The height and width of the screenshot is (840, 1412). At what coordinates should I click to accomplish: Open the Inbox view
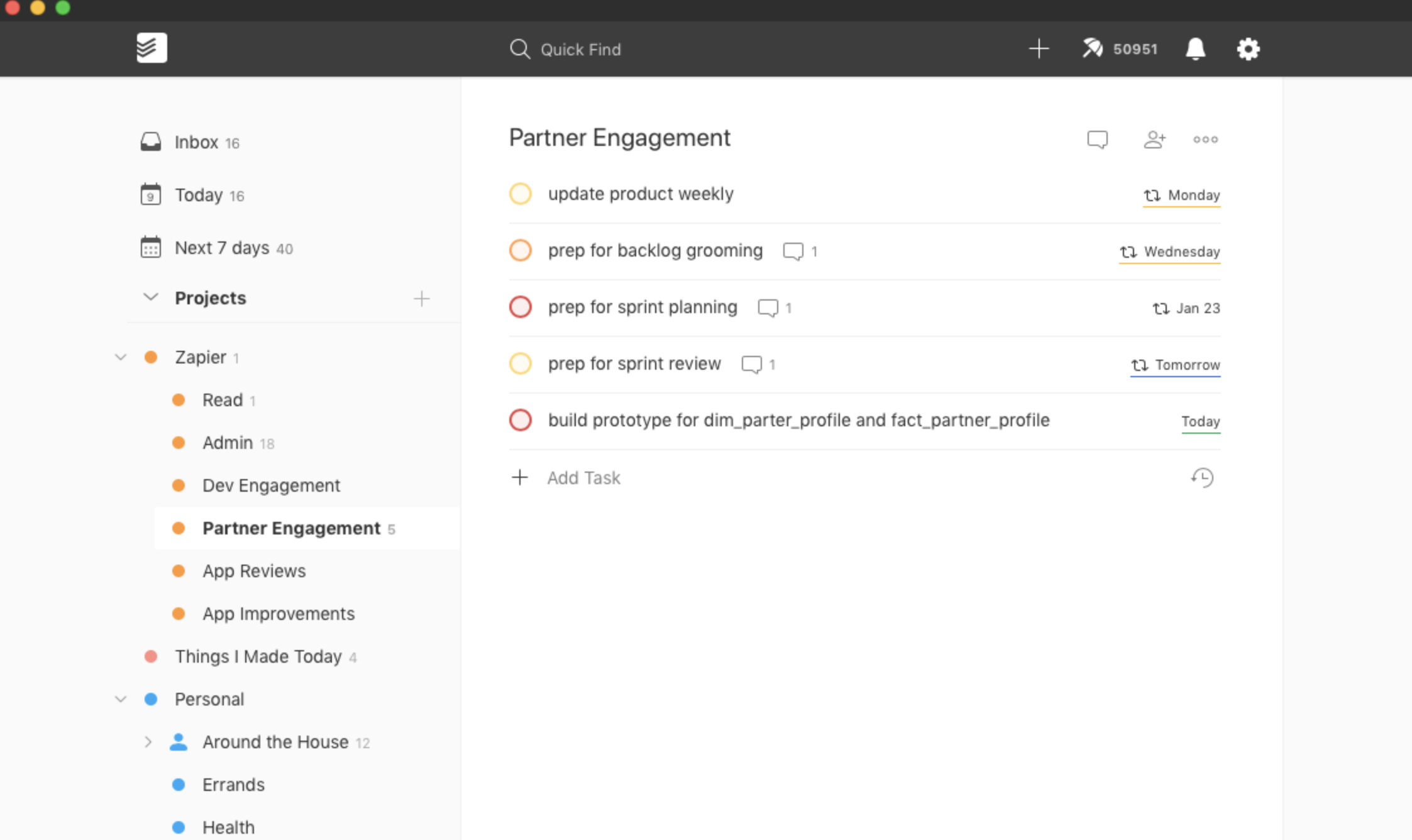tap(196, 142)
